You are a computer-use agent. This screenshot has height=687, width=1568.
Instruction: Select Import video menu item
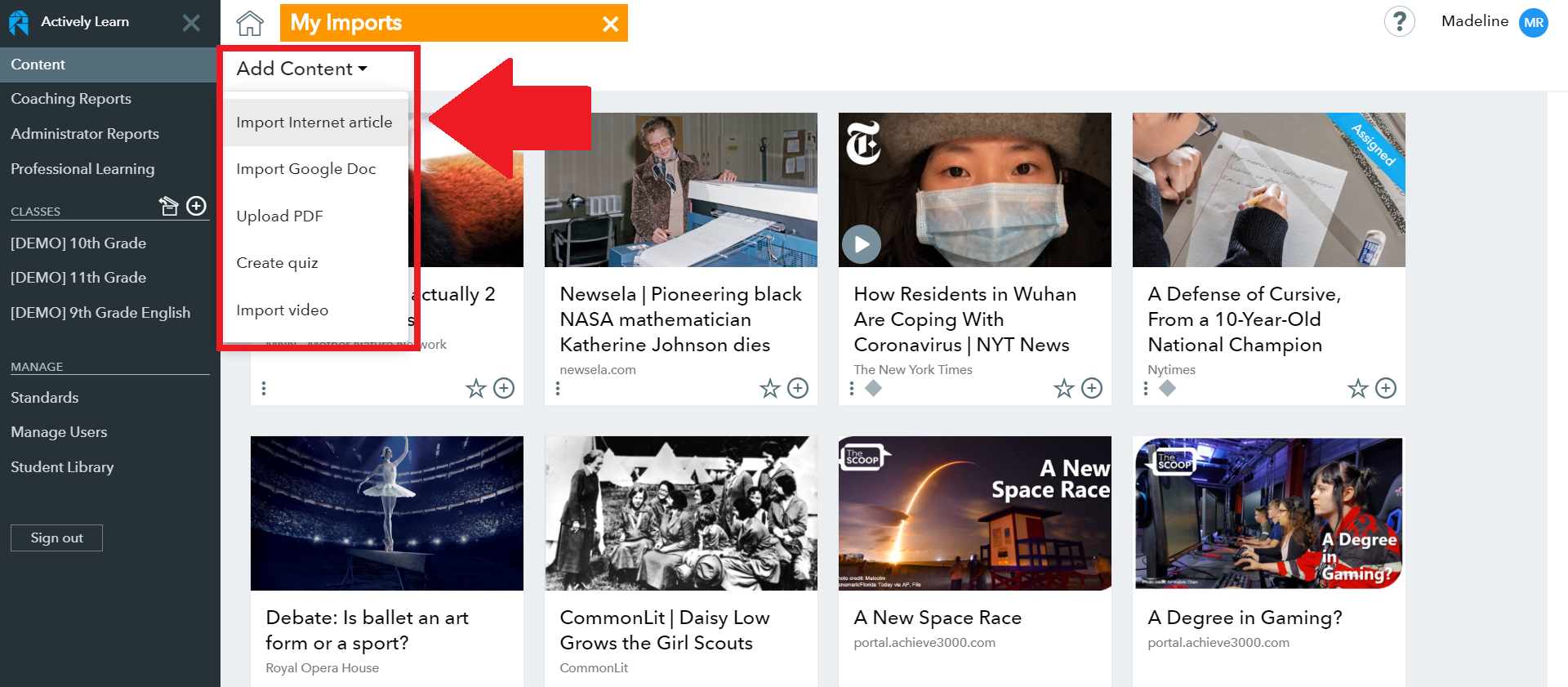tap(315, 310)
